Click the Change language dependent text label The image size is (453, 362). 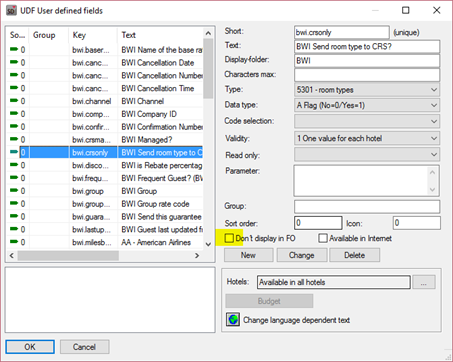(296, 320)
